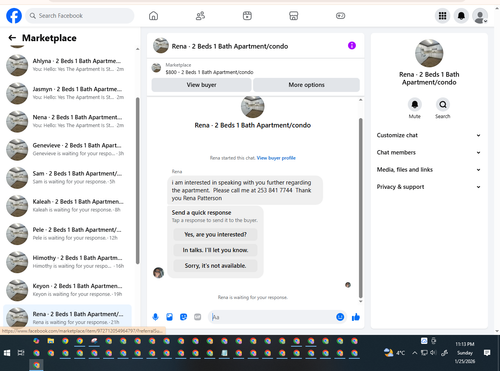Click Rena's large avatar in right panel
Viewport: 500px width, 371px height.
coord(429,53)
